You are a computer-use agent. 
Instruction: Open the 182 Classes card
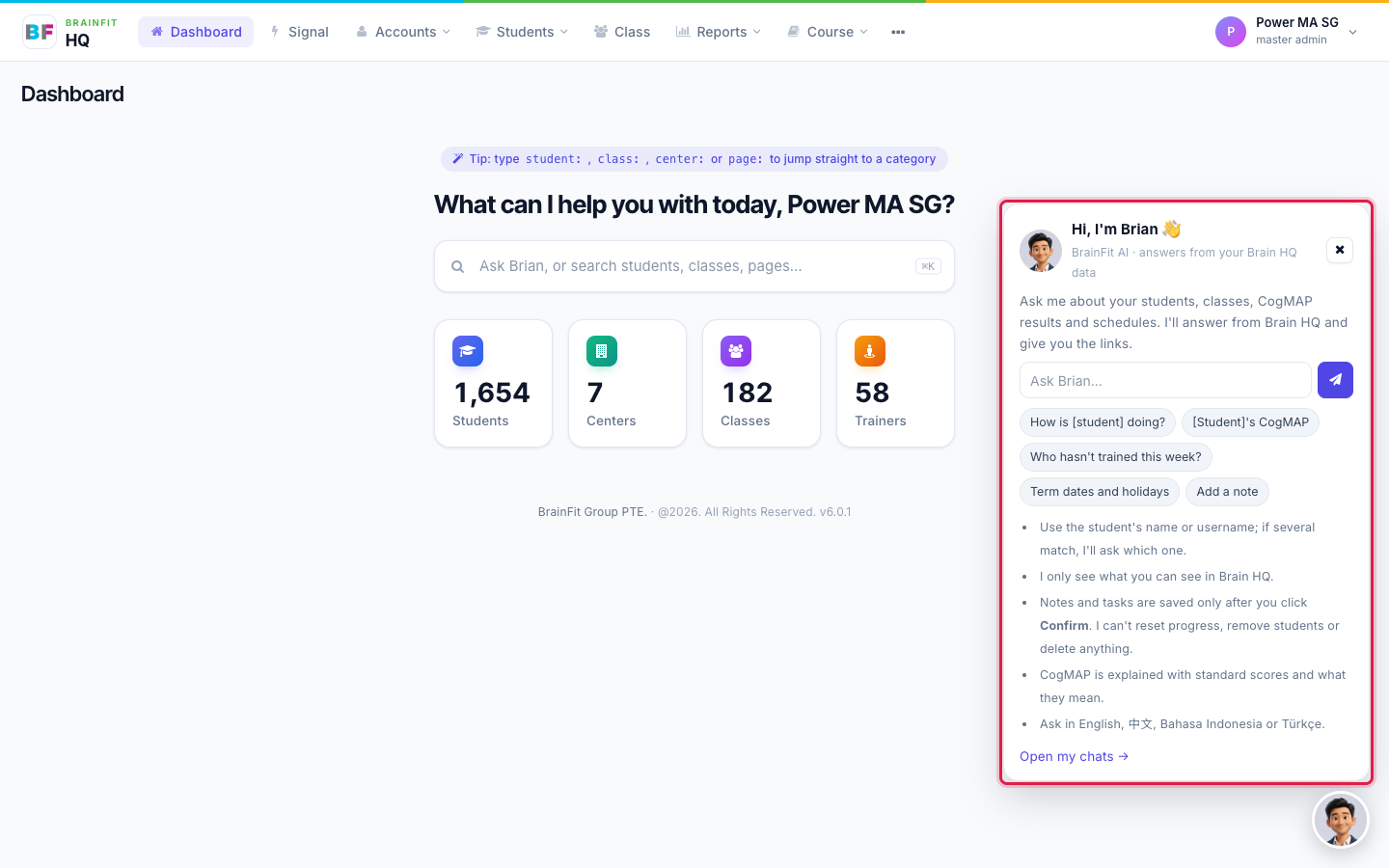[x=761, y=383]
